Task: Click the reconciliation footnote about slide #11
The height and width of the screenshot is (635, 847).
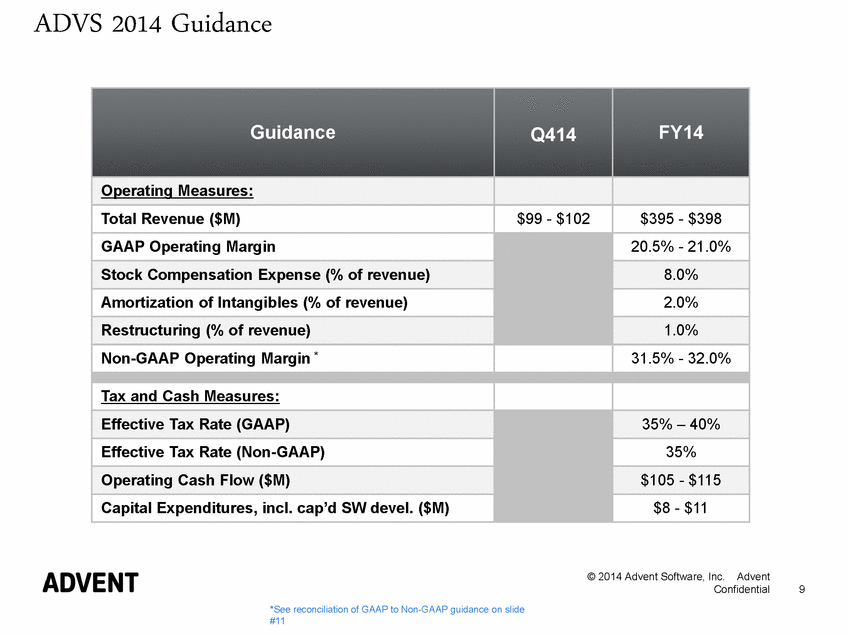Action: pyautogui.click(x=397, y=615)
